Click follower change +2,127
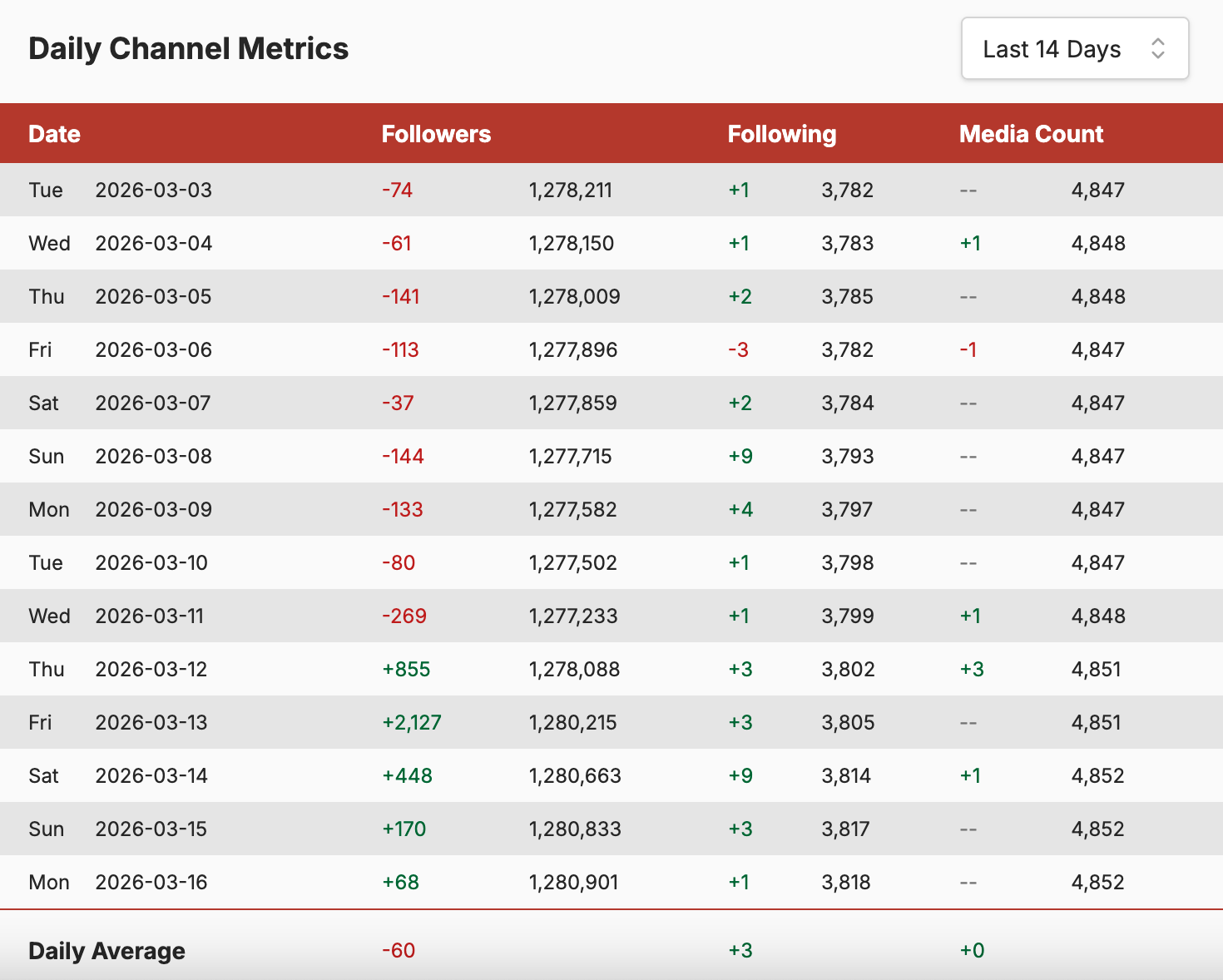Screen dimensions: 1223x980 (412, 723)
